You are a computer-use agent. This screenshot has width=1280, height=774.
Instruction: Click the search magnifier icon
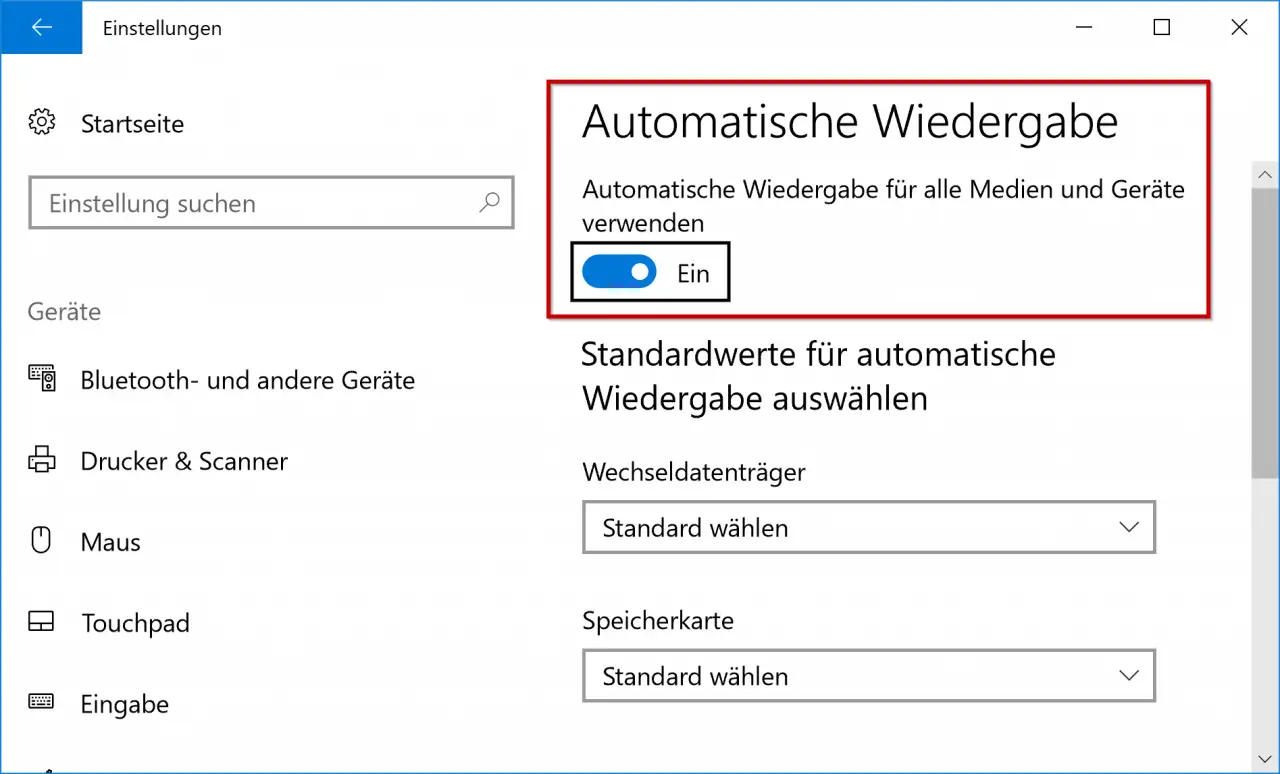(489, 203)
